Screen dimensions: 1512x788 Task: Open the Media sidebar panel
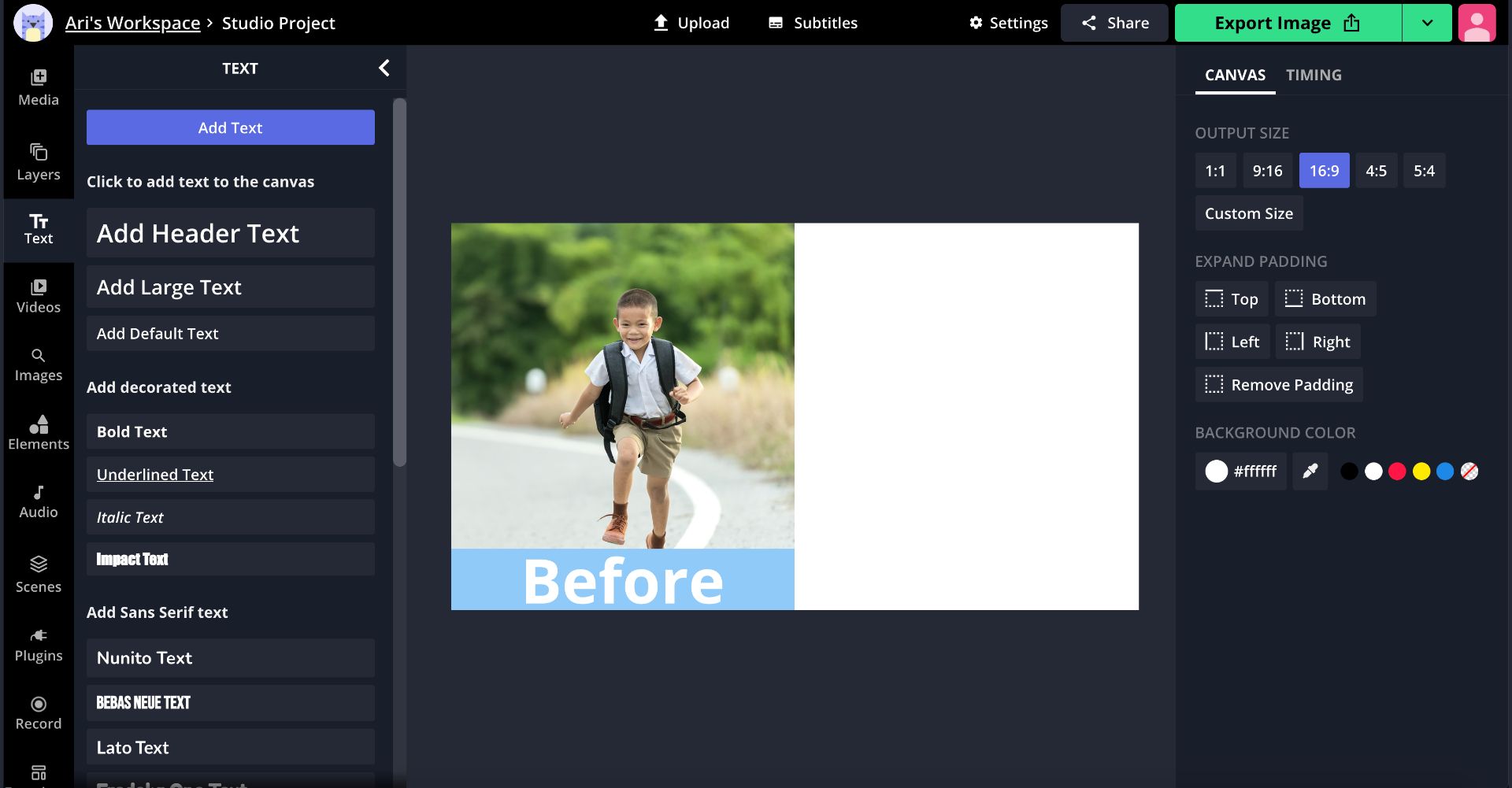[38, 87]
